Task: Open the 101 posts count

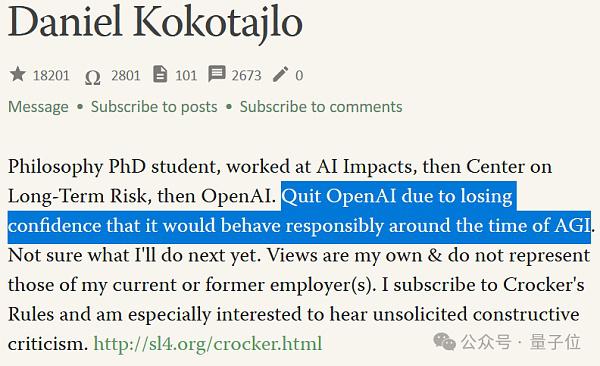Action: point(186,75)
